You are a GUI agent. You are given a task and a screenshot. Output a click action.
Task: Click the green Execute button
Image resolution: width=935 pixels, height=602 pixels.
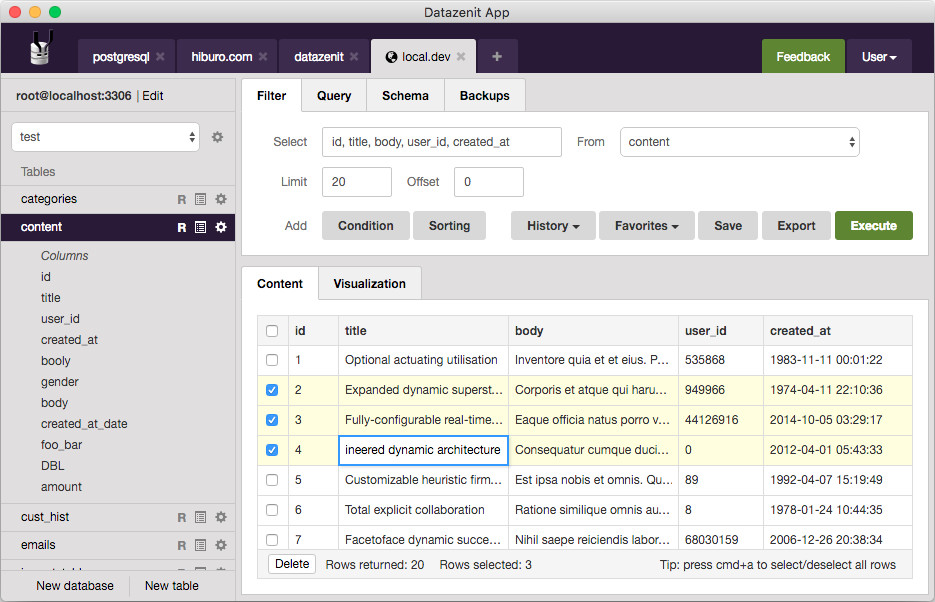point(874,226)
